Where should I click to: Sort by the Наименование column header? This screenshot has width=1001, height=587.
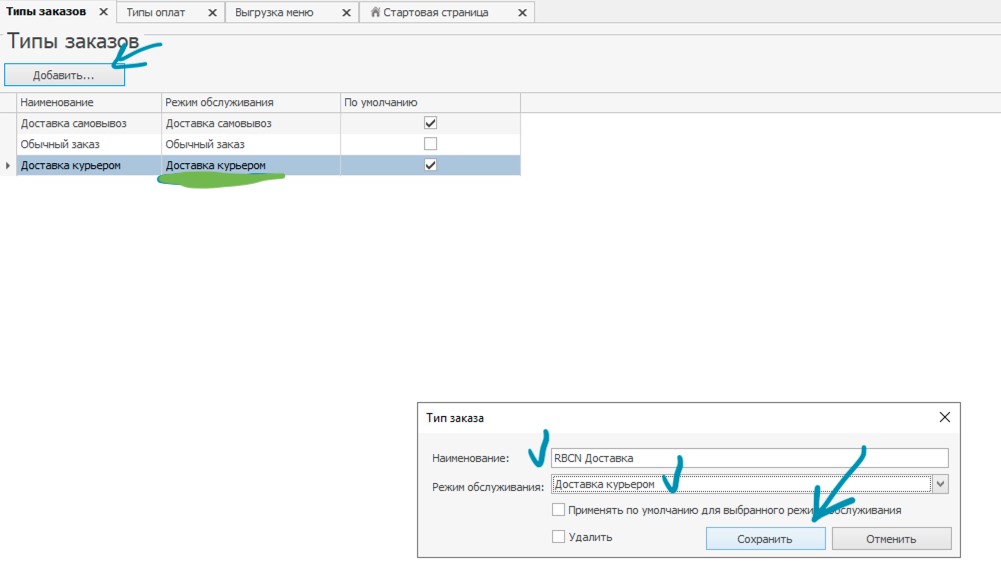(89, 102)
